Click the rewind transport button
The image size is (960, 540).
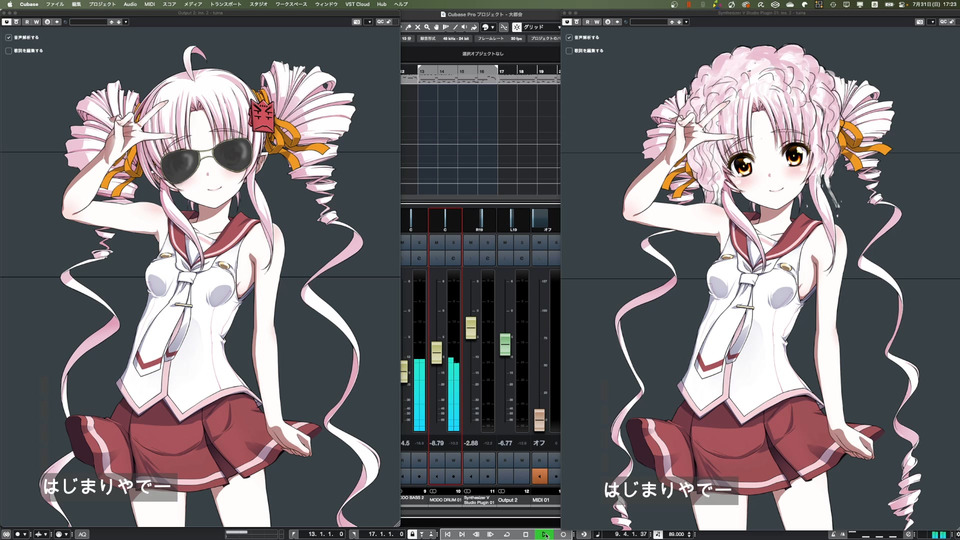476,534
